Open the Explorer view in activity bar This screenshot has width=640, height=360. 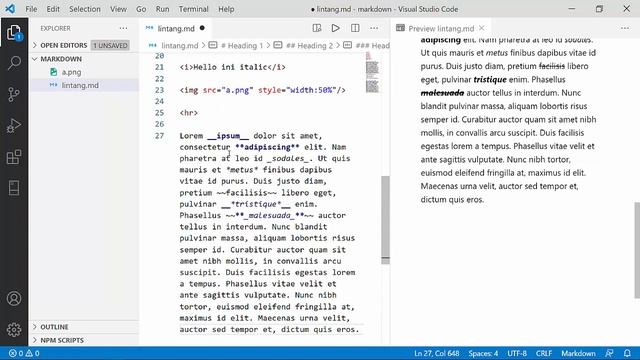(x=14, y=32)
